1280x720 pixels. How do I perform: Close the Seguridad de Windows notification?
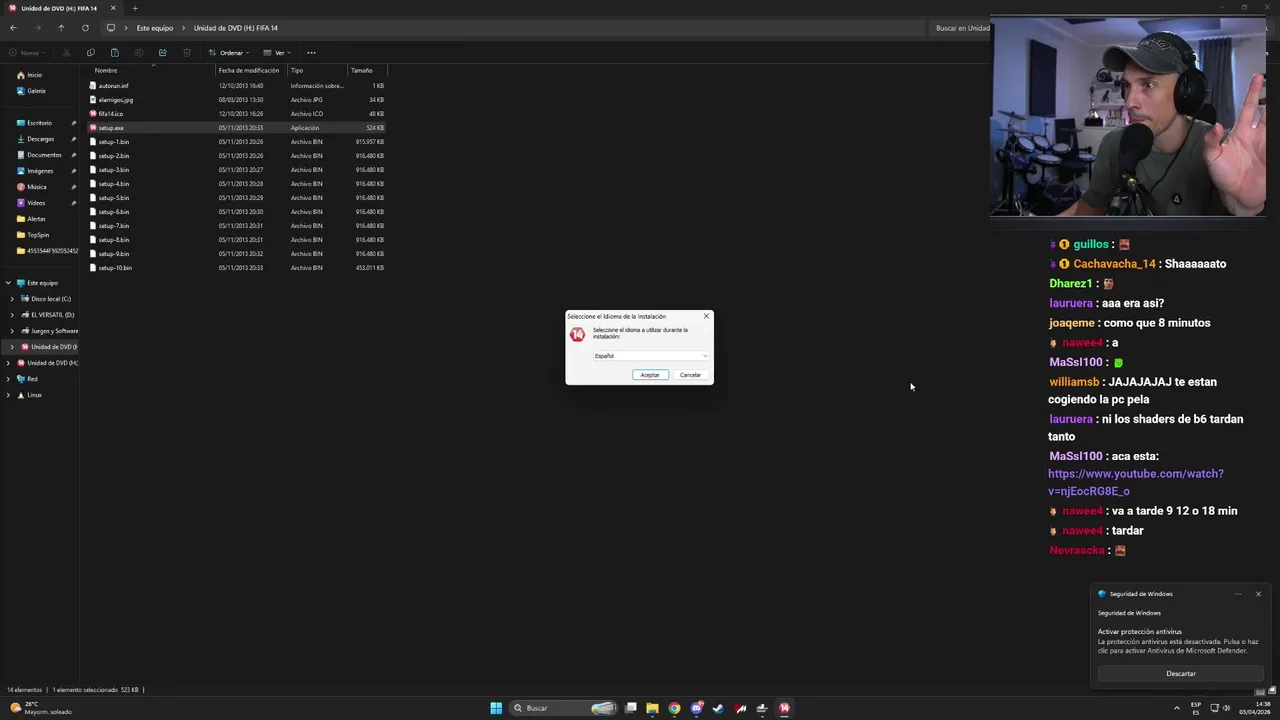[1258, 594]
